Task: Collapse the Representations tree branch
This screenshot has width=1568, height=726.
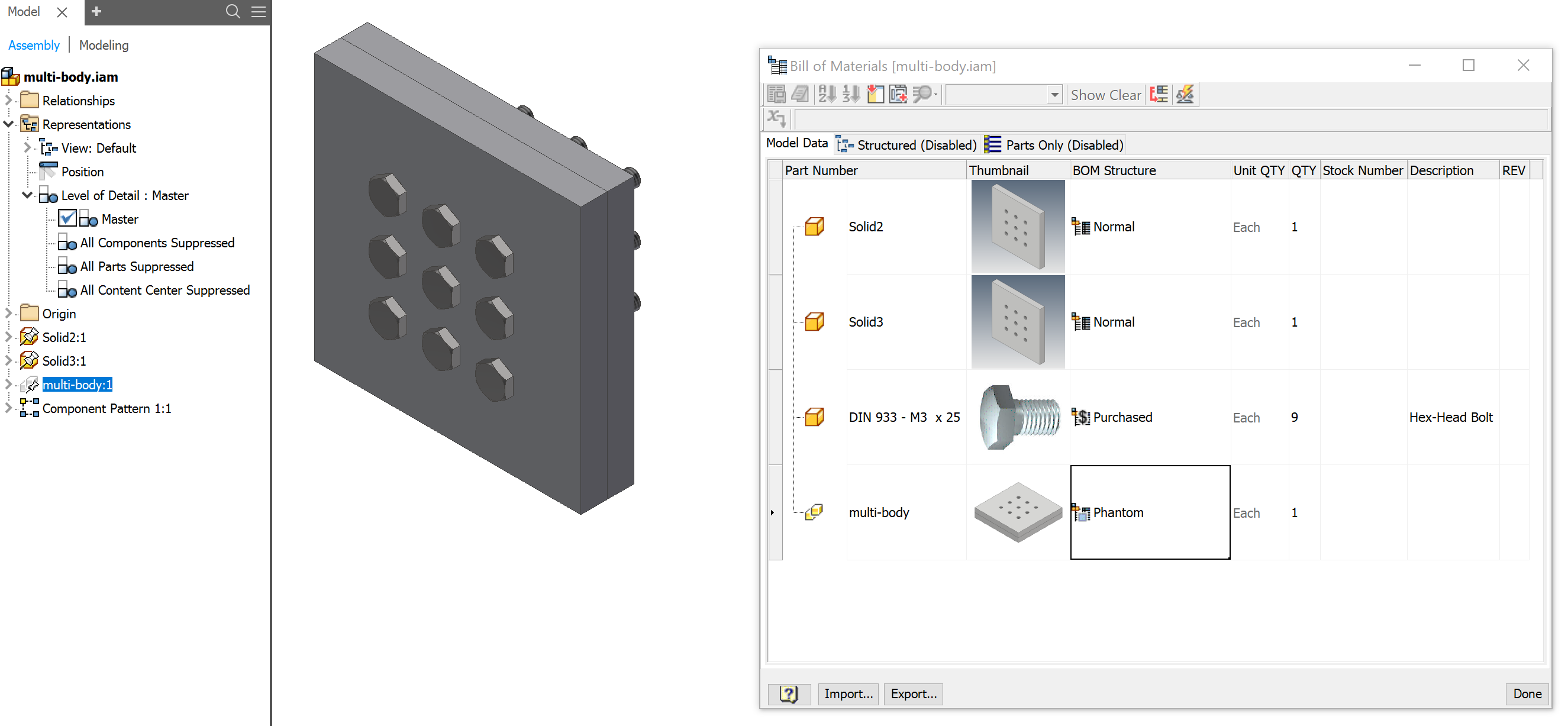Action: point(8,124)
